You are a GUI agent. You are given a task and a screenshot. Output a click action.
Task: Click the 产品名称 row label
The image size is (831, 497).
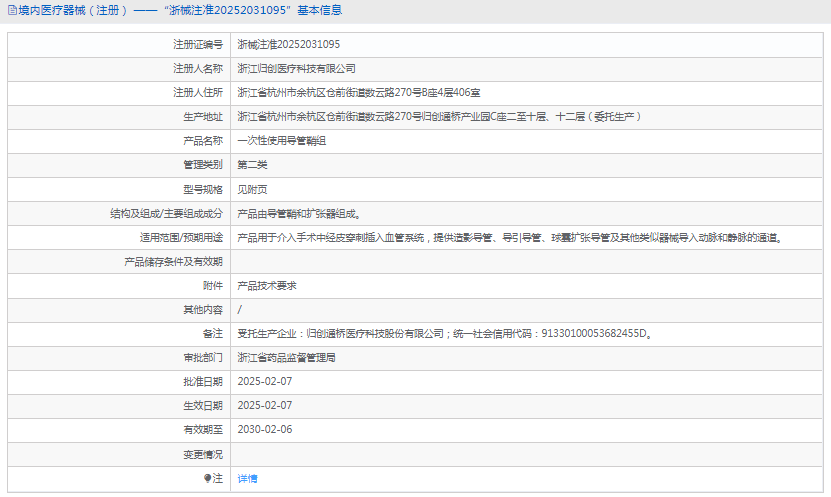203,141
